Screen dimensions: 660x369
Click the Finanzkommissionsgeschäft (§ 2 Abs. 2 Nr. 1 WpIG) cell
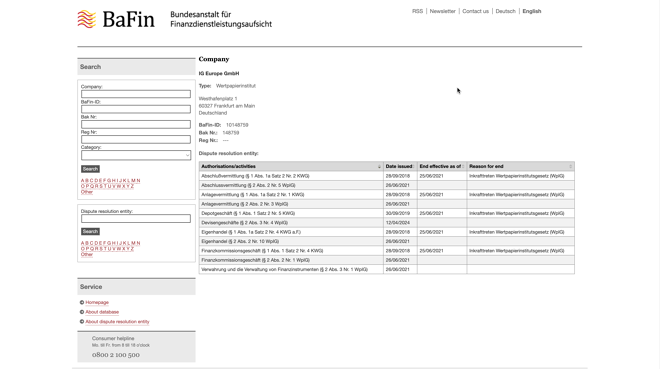click(x=291, y=260)
